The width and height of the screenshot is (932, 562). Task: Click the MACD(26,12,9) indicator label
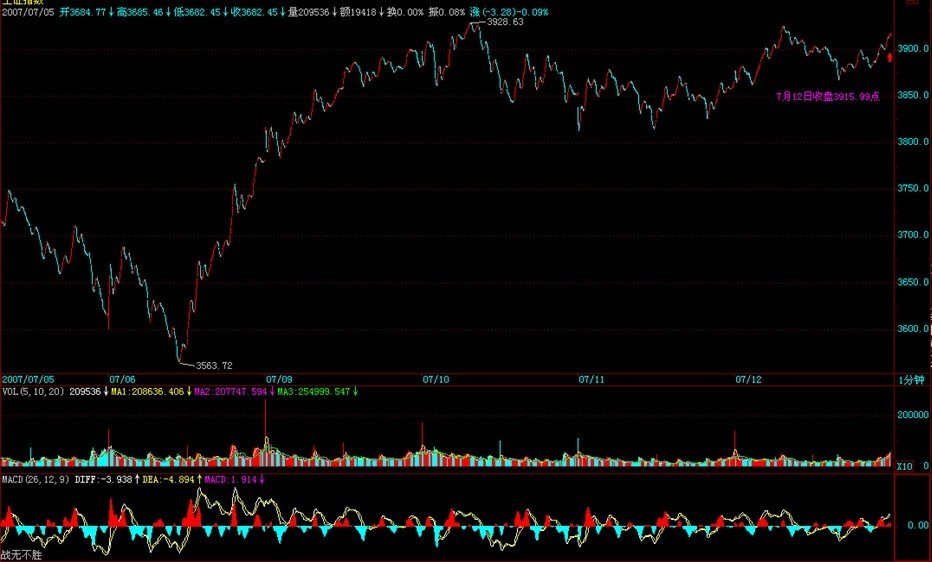[35, 479]
